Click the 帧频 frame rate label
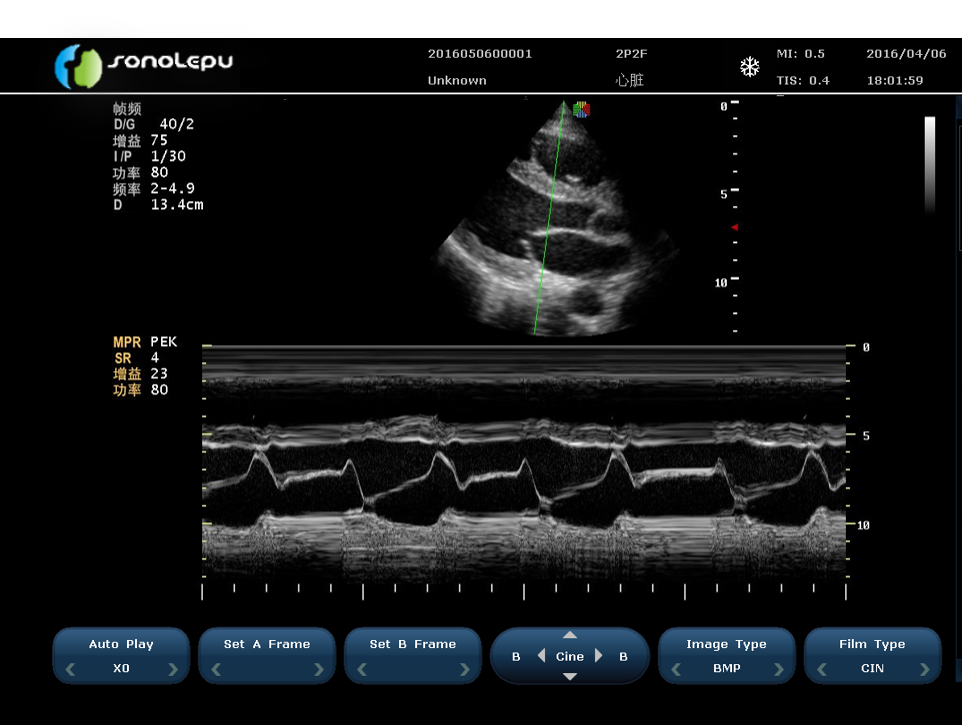This screenshot has width=962, height=725. [127, 109]
